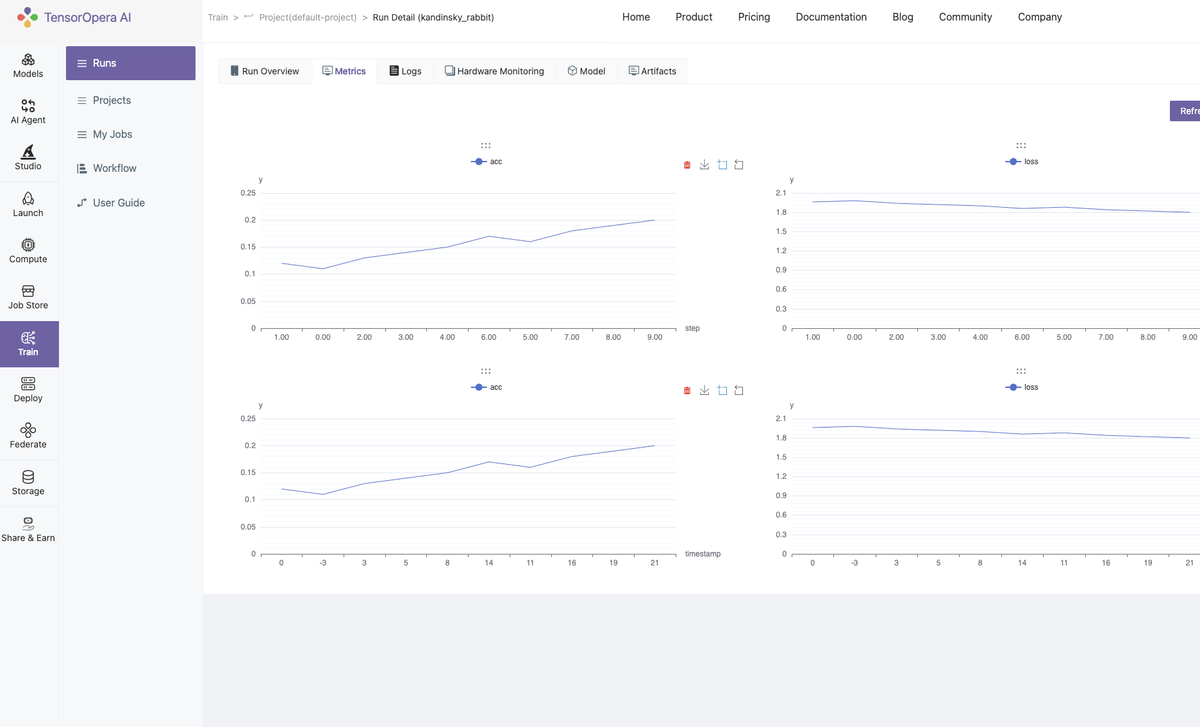Image resolution: width=1200 pixels, height=727 pixels.
Task: Download the acc timestamp chart as image
Action: [704, 390]
